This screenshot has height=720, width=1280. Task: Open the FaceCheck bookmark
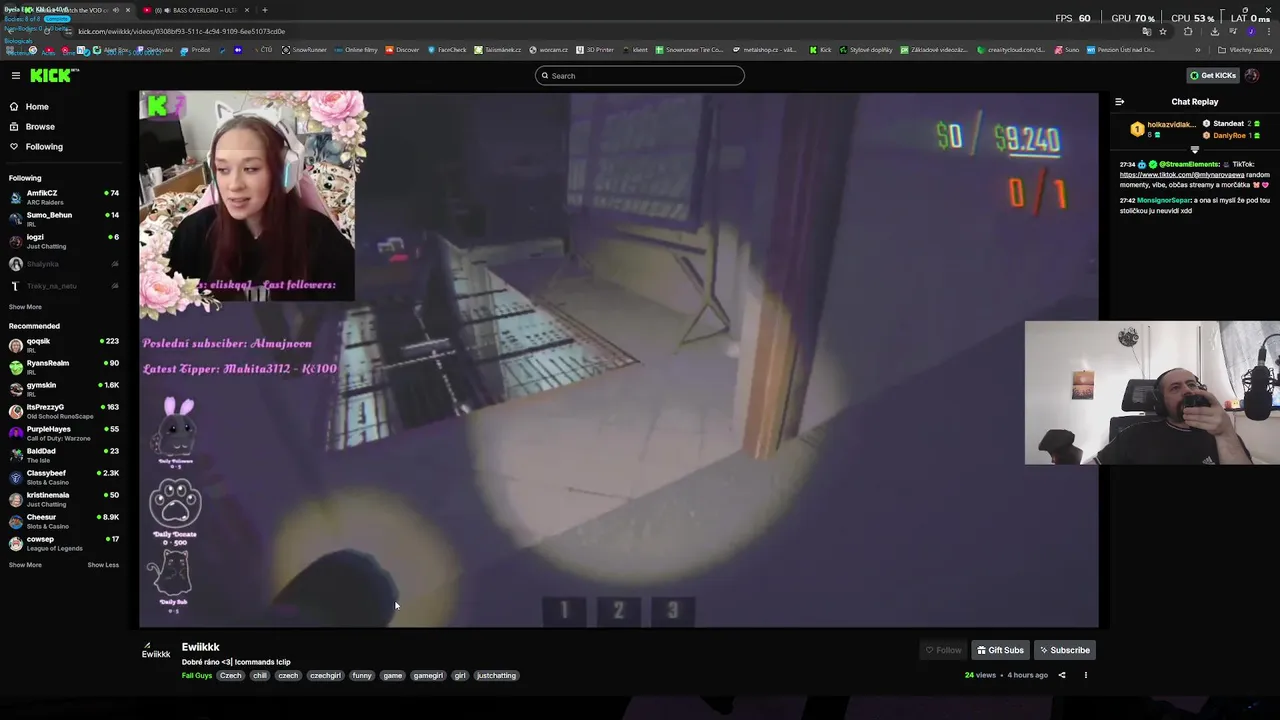point(446,49)
